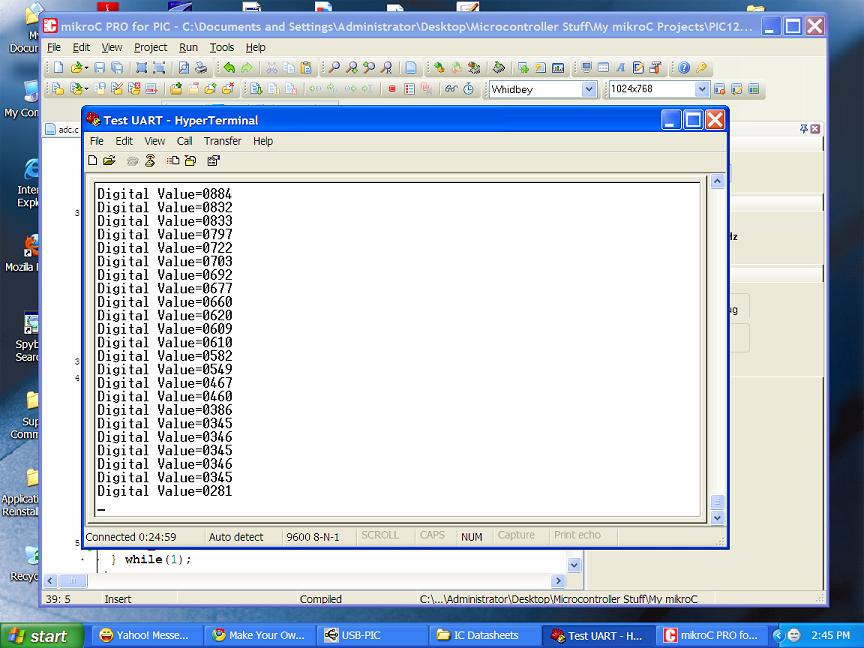The width and height of the screenshot is (864, 648).
Task: Click 'Connected 0:24:59' status bar entry
Action: click(131, 537)
